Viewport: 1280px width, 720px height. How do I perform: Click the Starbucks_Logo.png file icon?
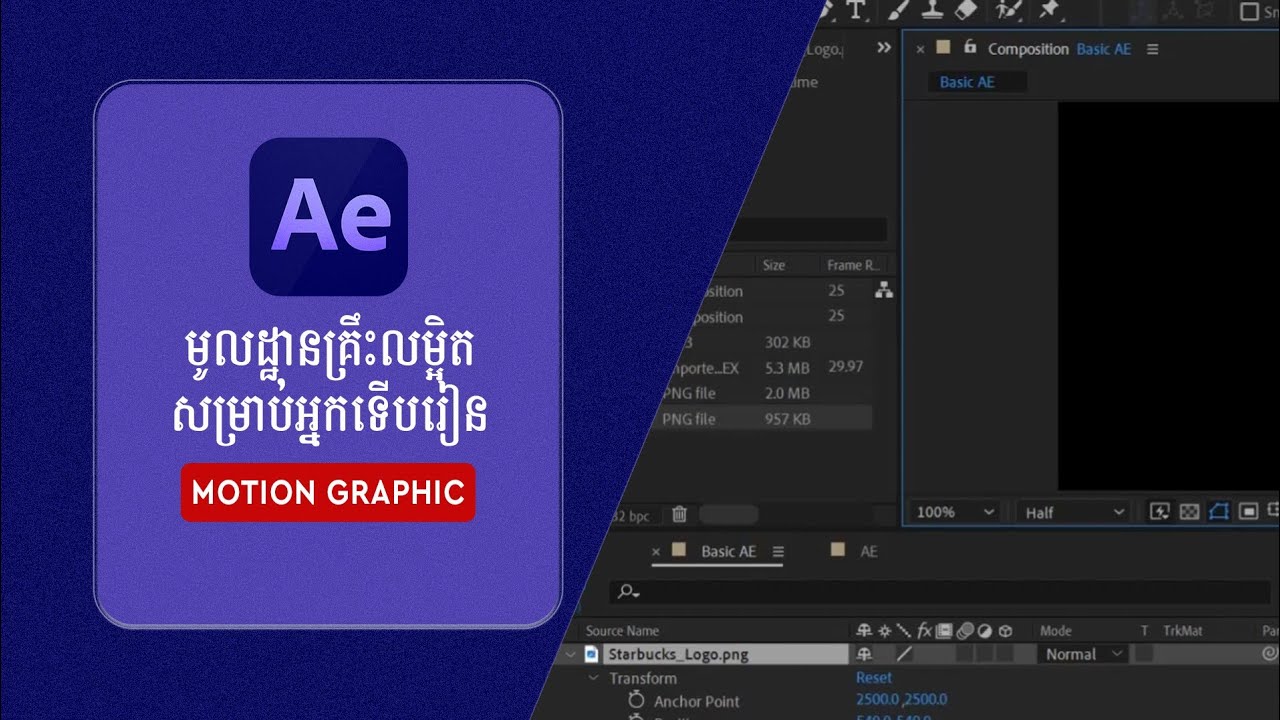tap(591, 654)
